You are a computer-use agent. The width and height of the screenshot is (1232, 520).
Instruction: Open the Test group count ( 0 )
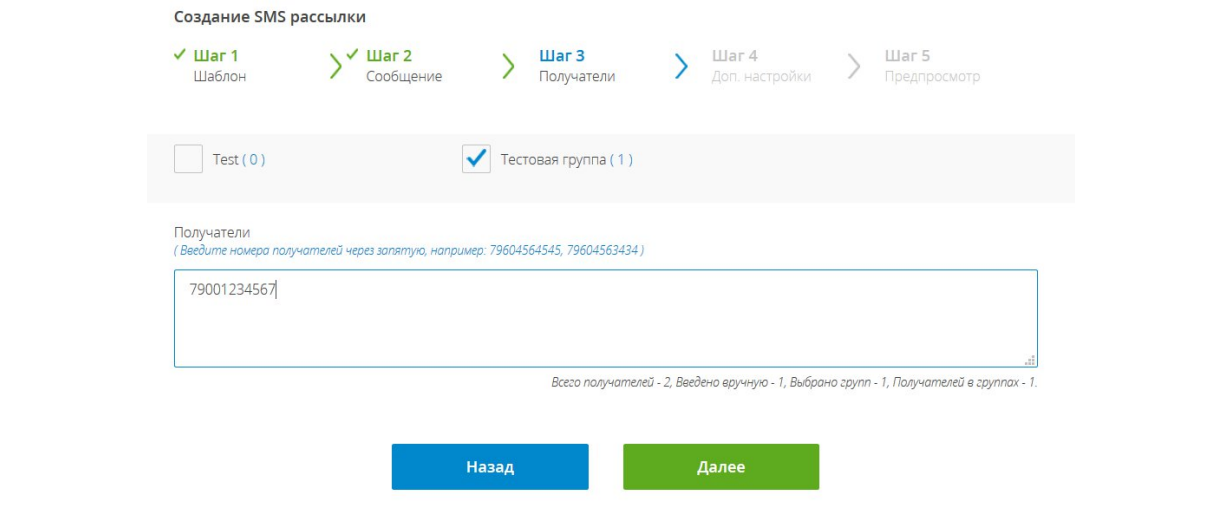coord(253,160)
